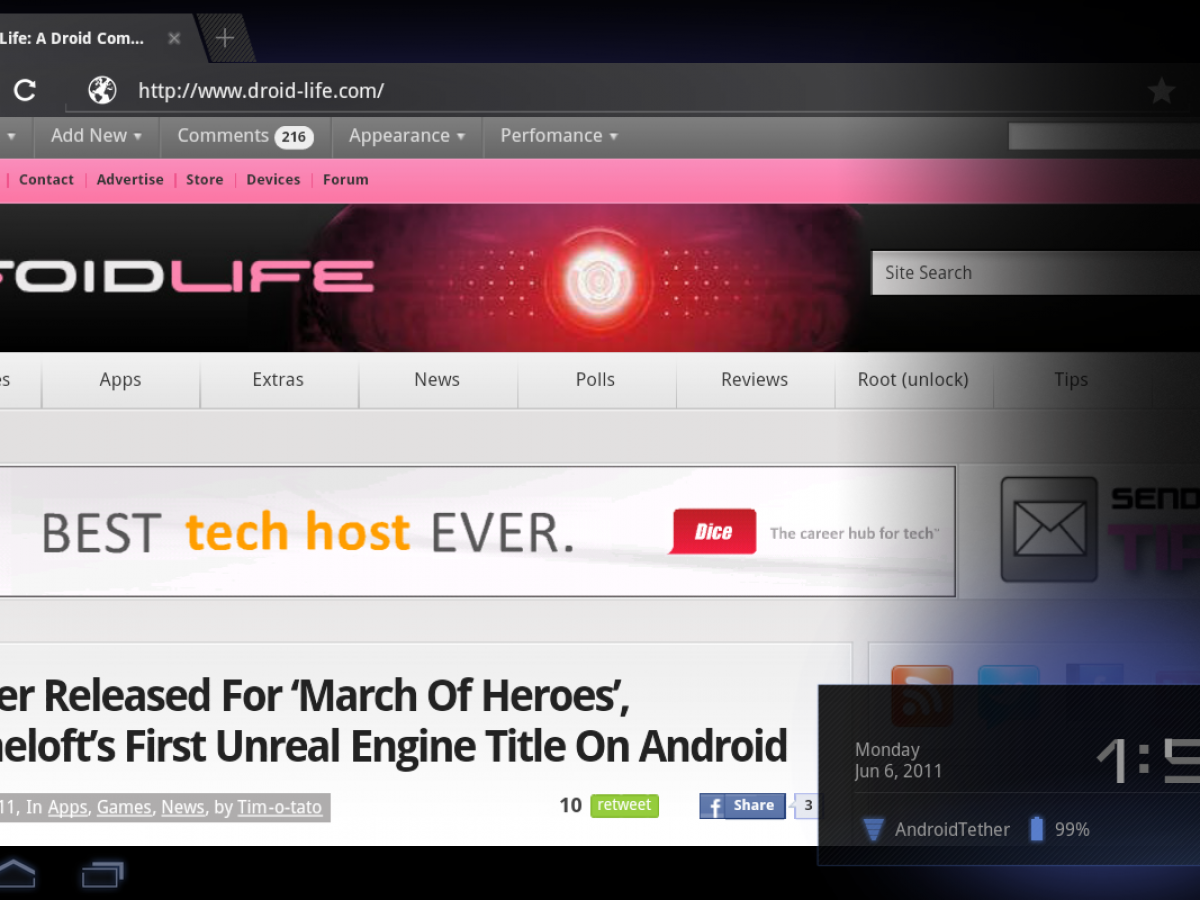
Task: Open the News navigation item
Action: [437, 380]
